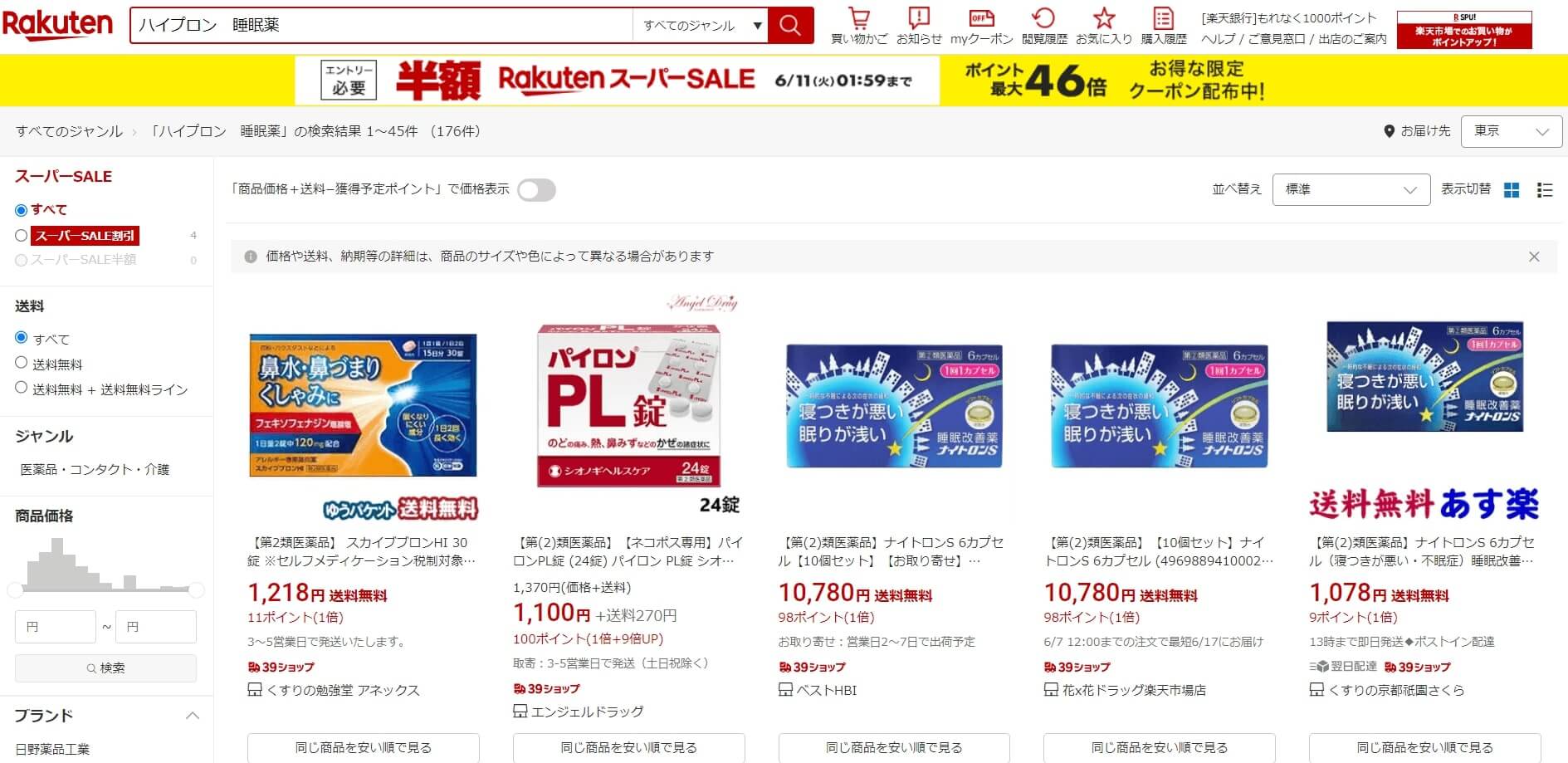Click 同じ商品を安い順で見る under 京都祇園さくら item

(1424, 747)
